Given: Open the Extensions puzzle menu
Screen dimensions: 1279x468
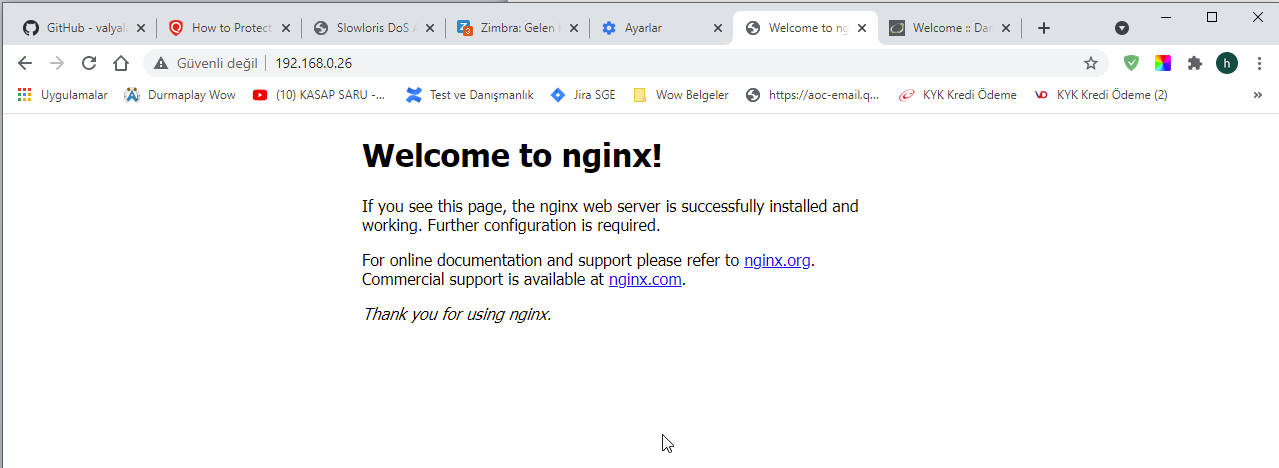Looking at the screenshot, I should pyautogui.click(x=1194, y=63).
